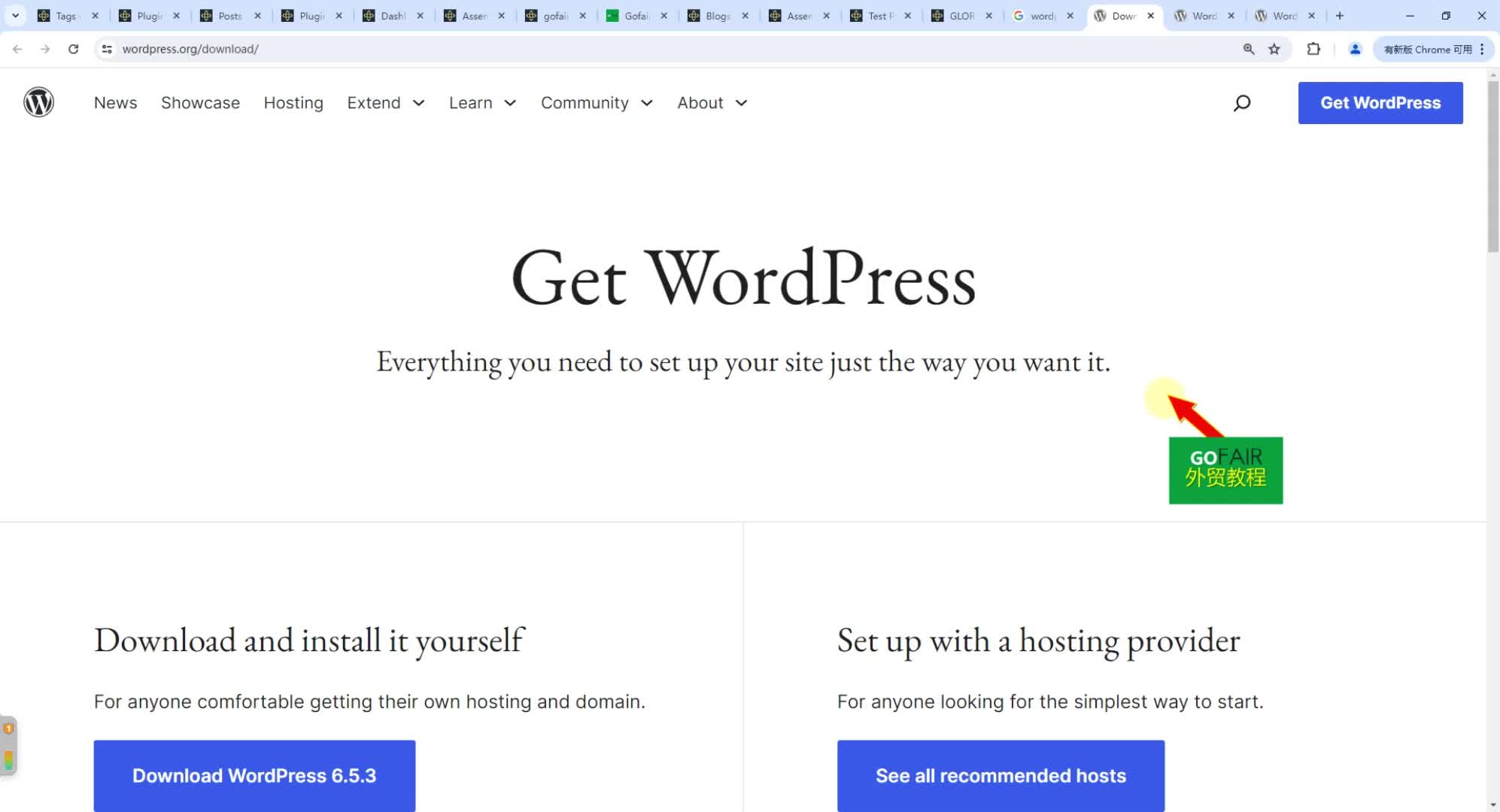Click See all recommended hosts button
Screen dimensions: 1500x812
[x=1001, y=775]
